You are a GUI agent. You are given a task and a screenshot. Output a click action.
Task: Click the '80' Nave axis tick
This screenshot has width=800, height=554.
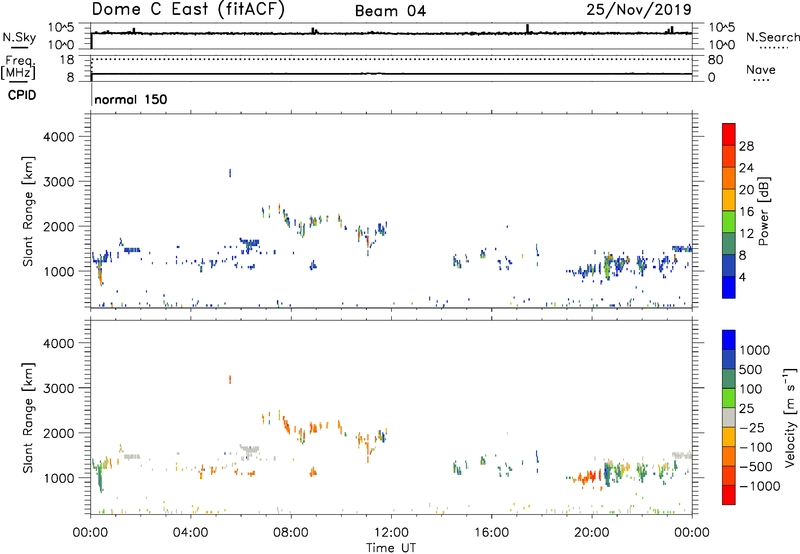coord(715,60)
